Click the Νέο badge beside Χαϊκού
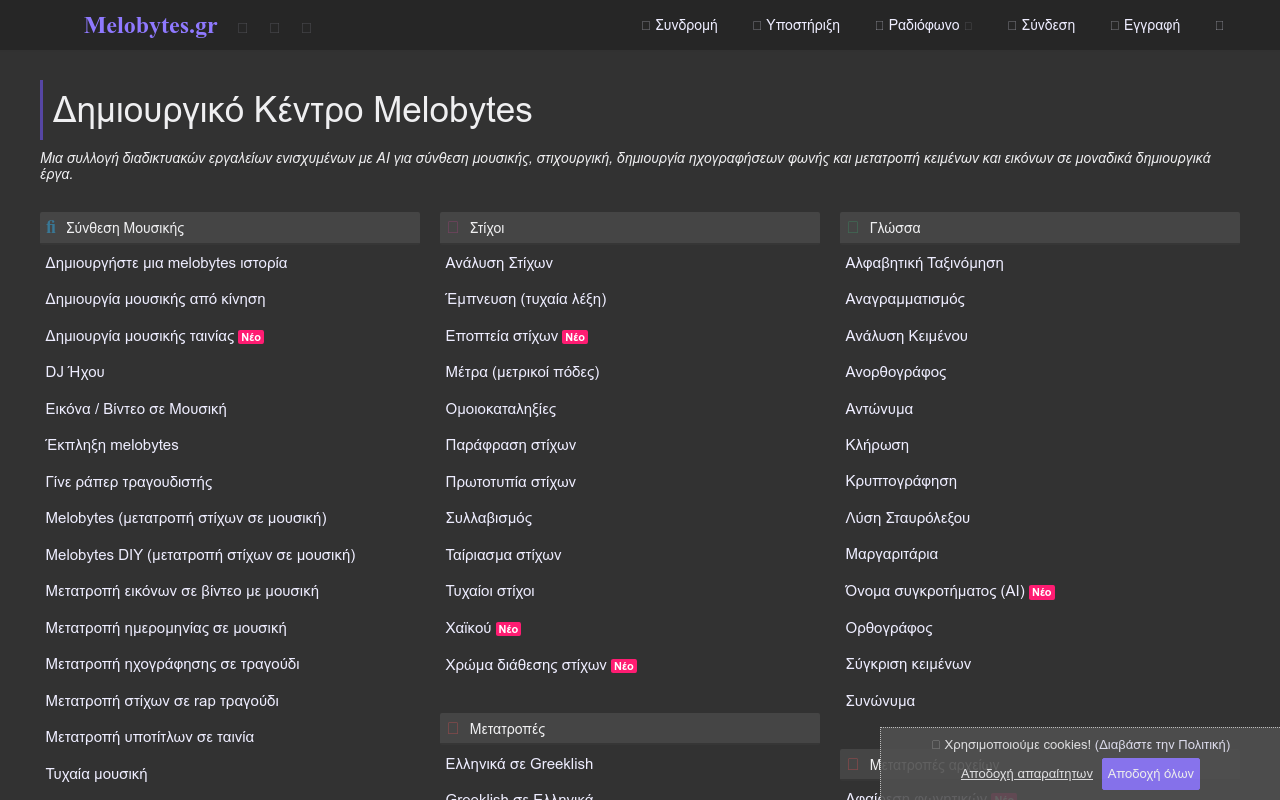The image size is (1280, 800). (509, 629)
